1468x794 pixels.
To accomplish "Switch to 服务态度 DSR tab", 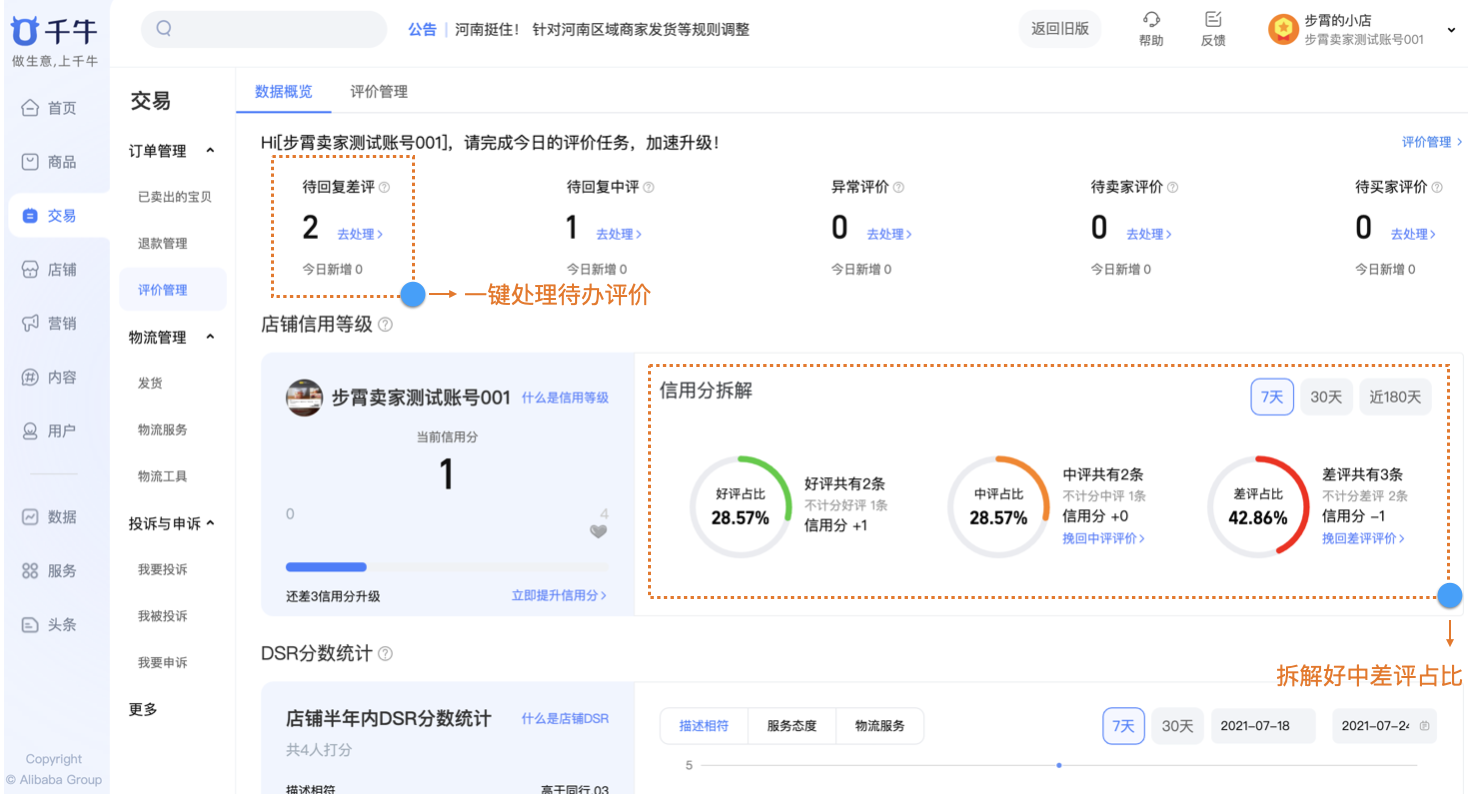I will click(792, 726).
